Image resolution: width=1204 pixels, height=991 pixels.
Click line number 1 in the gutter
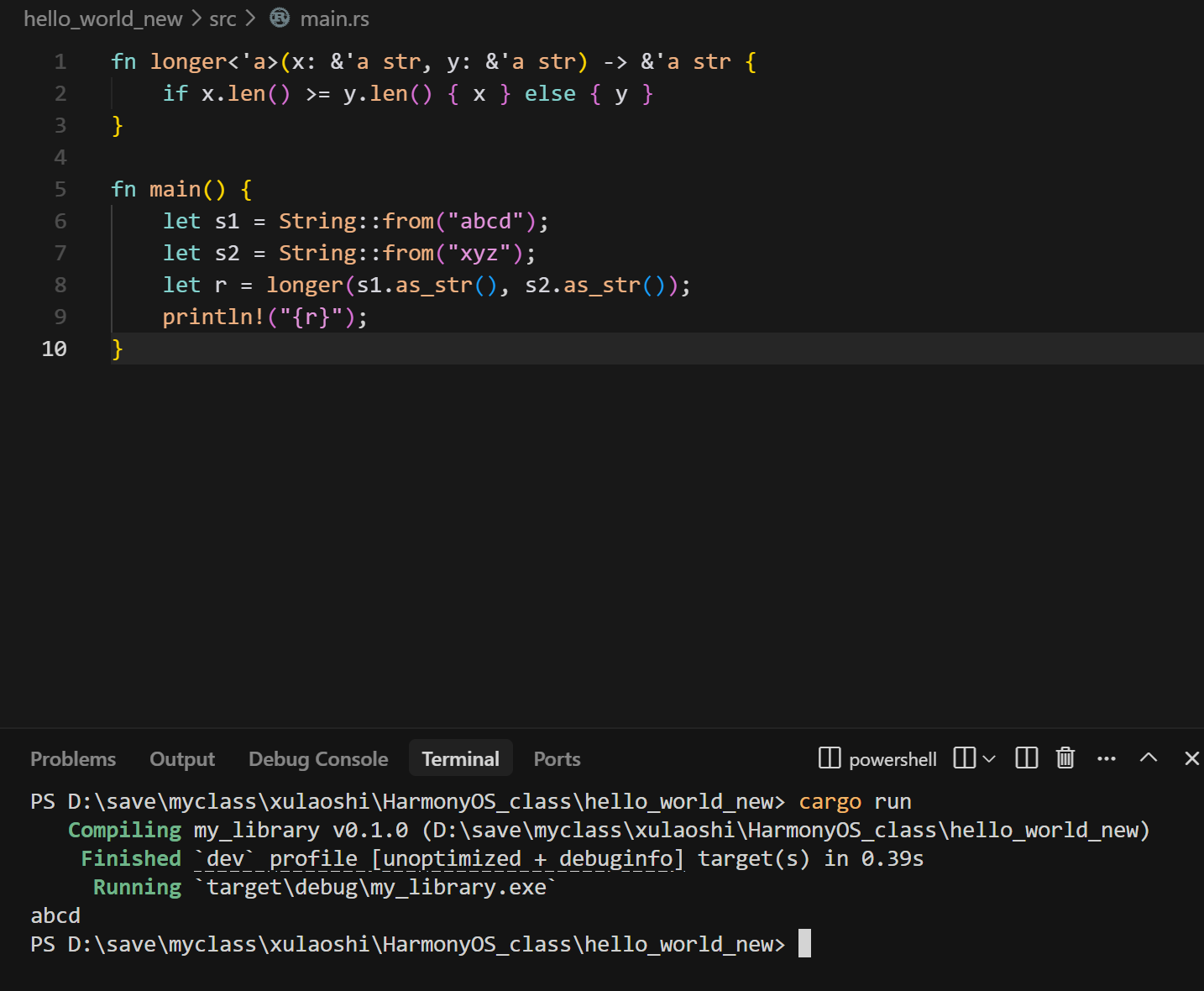tap(60, 62)
